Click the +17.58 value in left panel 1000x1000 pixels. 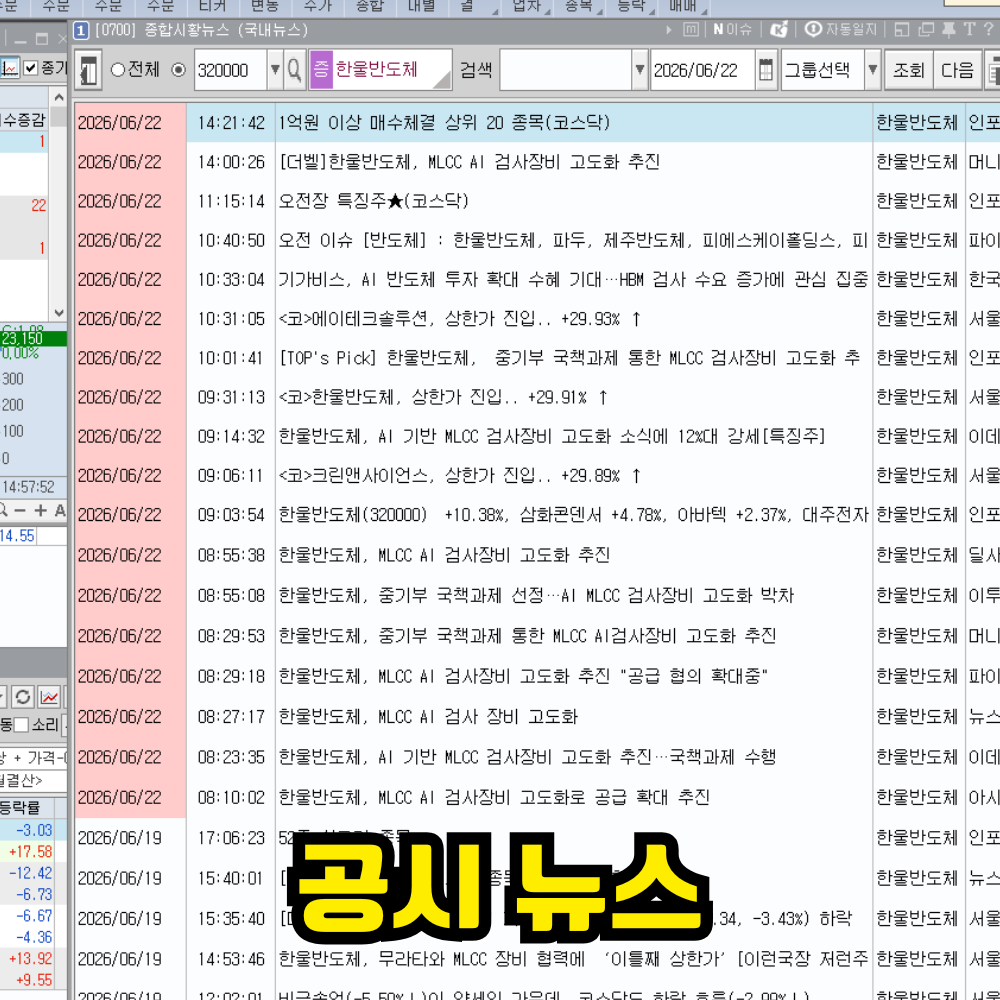(x=31, y=851)
